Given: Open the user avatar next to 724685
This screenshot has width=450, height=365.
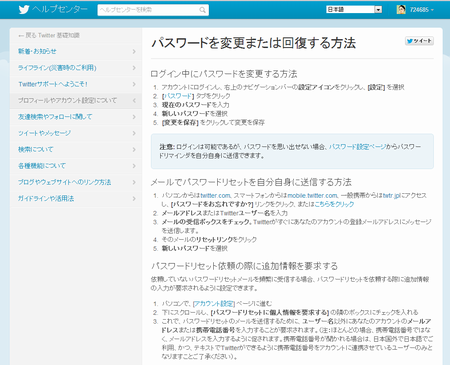Looking at the screenshot, I should (x=401, y=9).
